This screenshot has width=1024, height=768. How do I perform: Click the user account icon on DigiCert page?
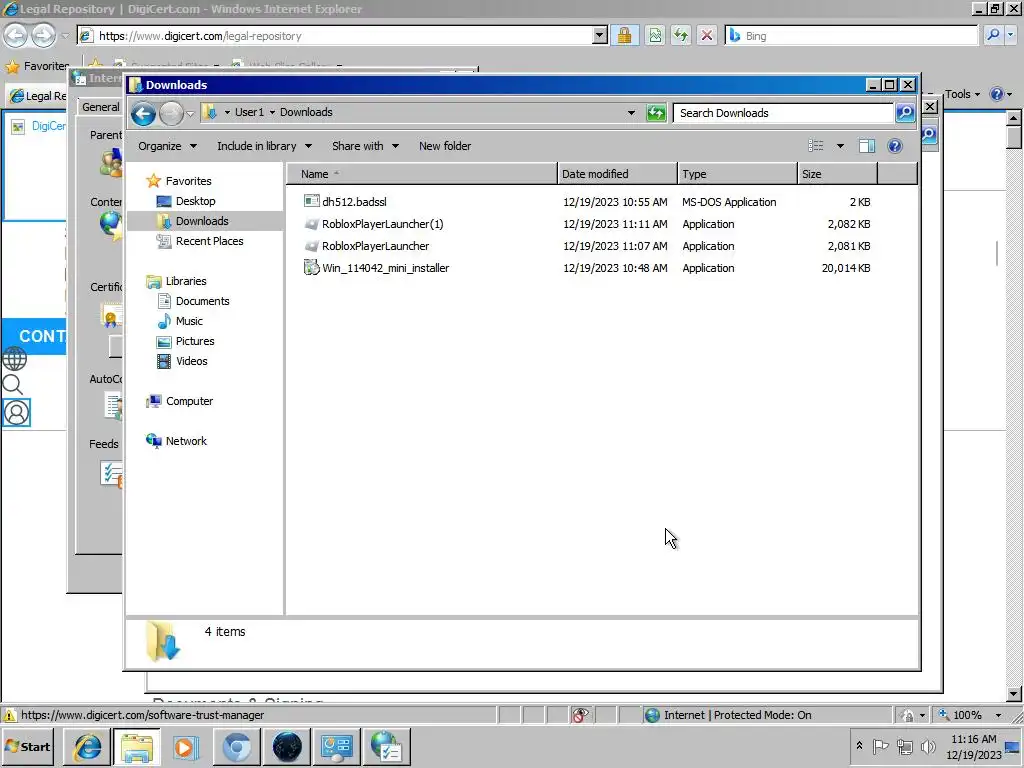16,413
